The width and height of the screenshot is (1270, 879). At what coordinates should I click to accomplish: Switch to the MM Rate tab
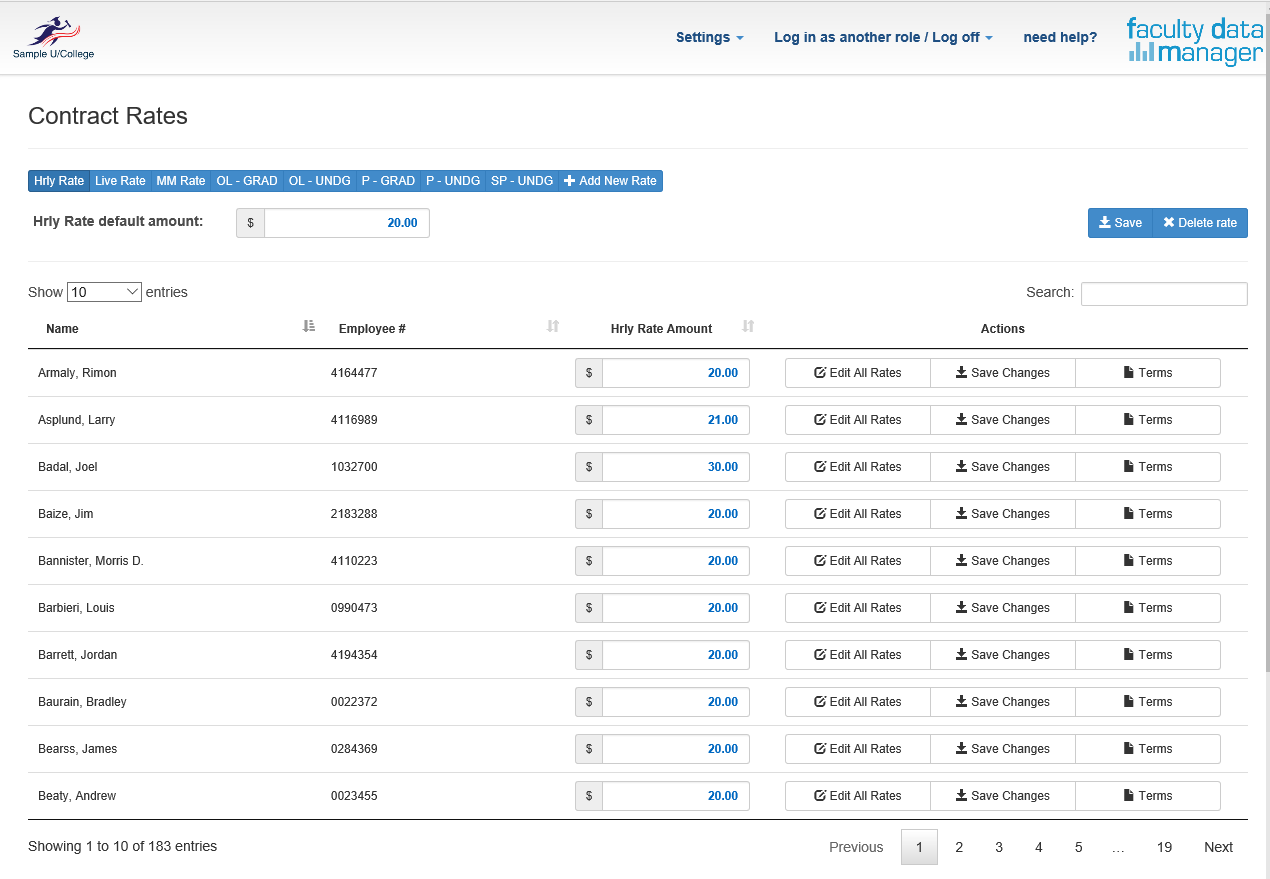181,181
